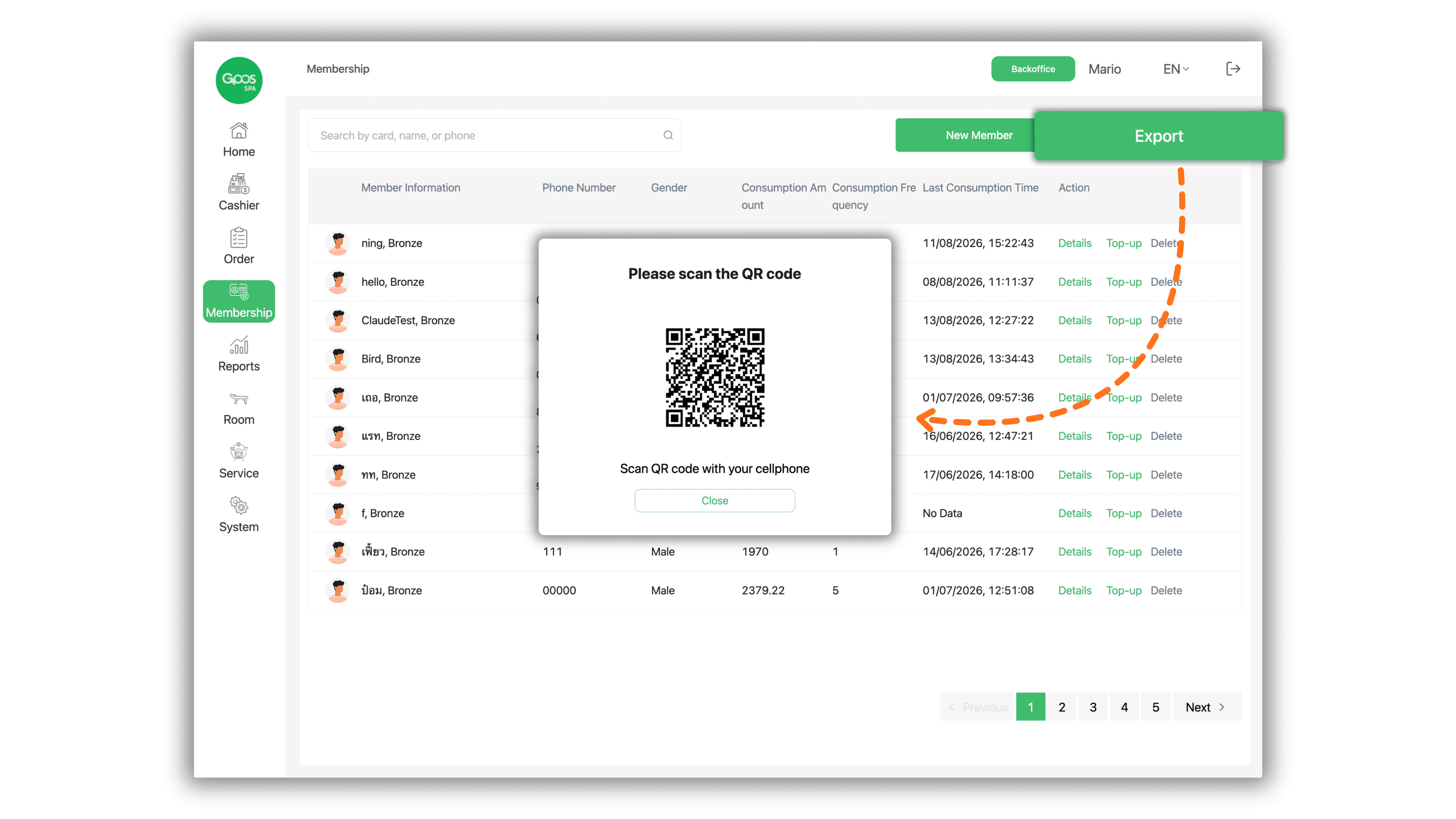Viewport: 1456px width, 819px height.
Task: Open the Reports chart icon
Action: click(238, 345)
